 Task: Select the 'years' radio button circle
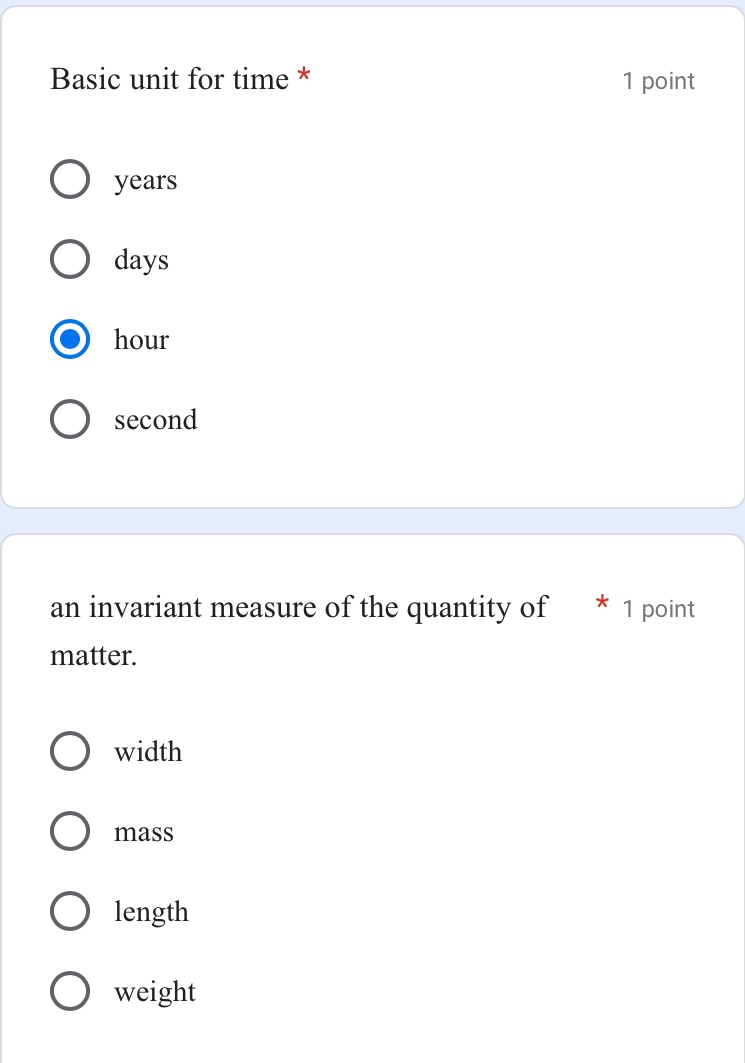(69, 180)
